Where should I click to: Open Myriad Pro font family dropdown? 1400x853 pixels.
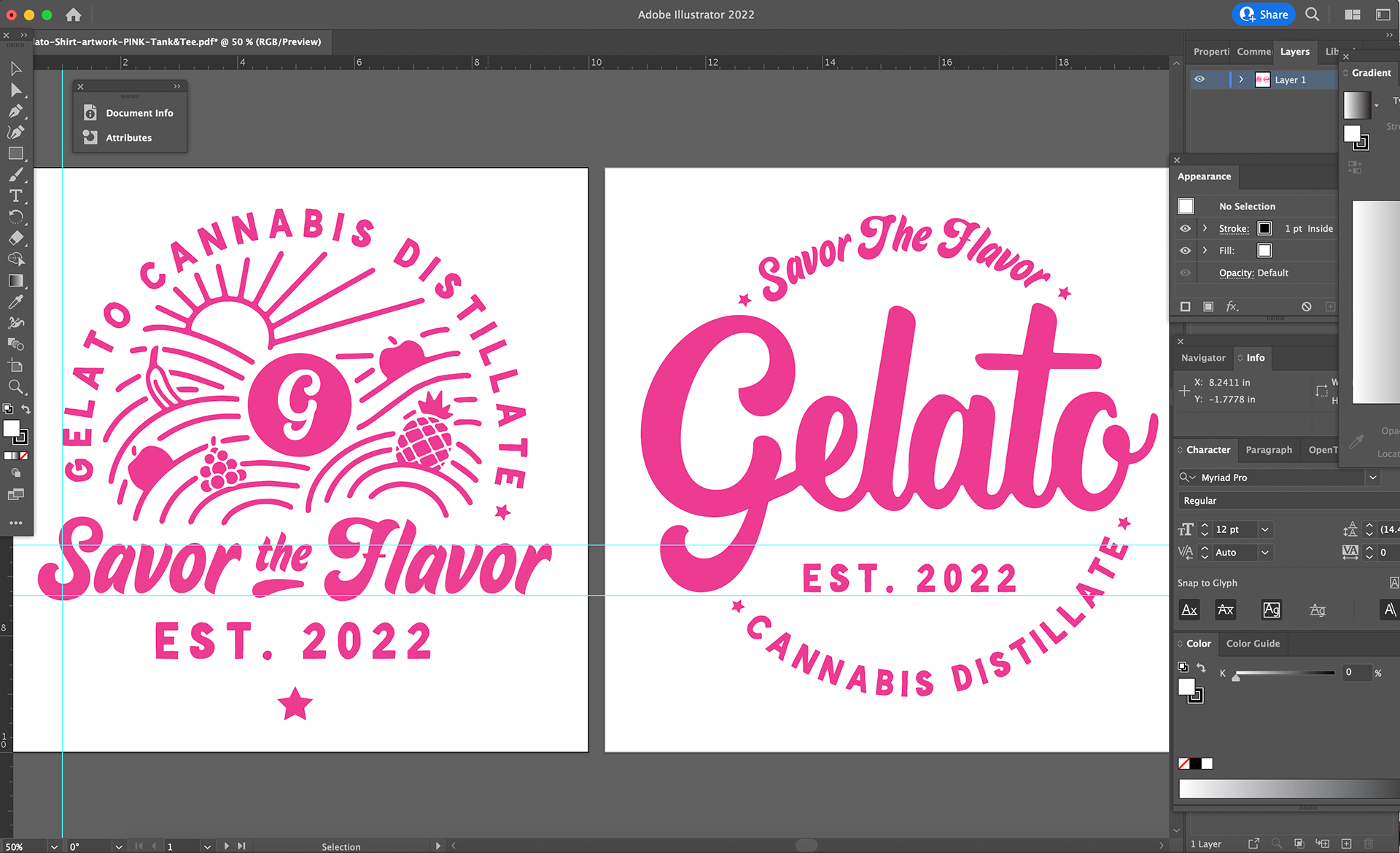pos(1373,478)
